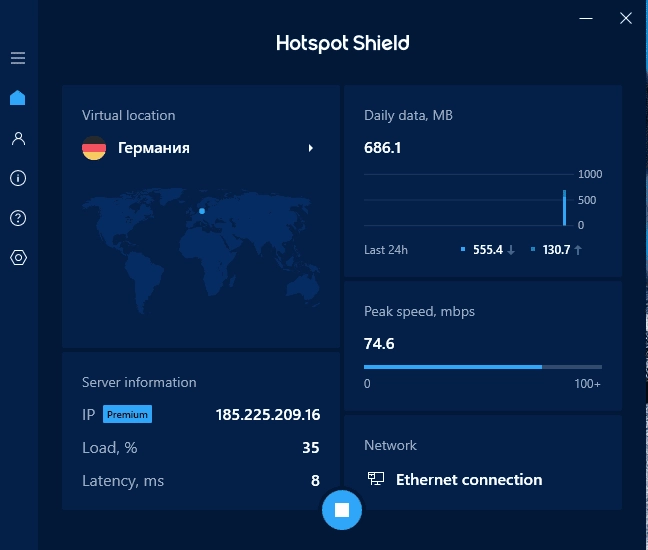This screenshot has width=648, height=550.
Task: Click daily data total 686.1
Action: [x=382, y=148]
